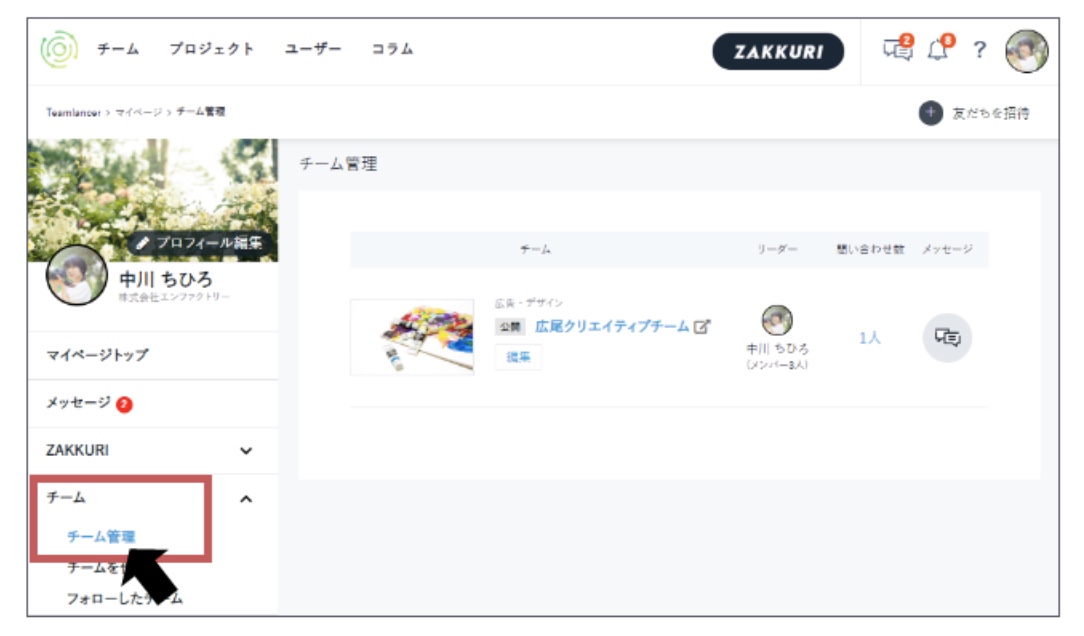
Task: Click the round message icon in team row
Action: pos(947,337)
